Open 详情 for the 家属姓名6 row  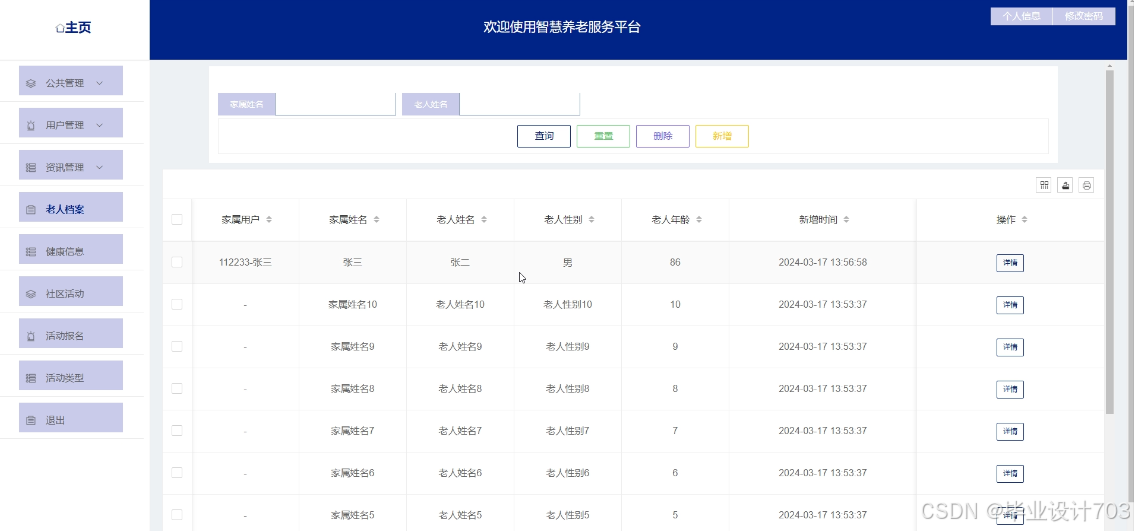[x=1010, y=474]
